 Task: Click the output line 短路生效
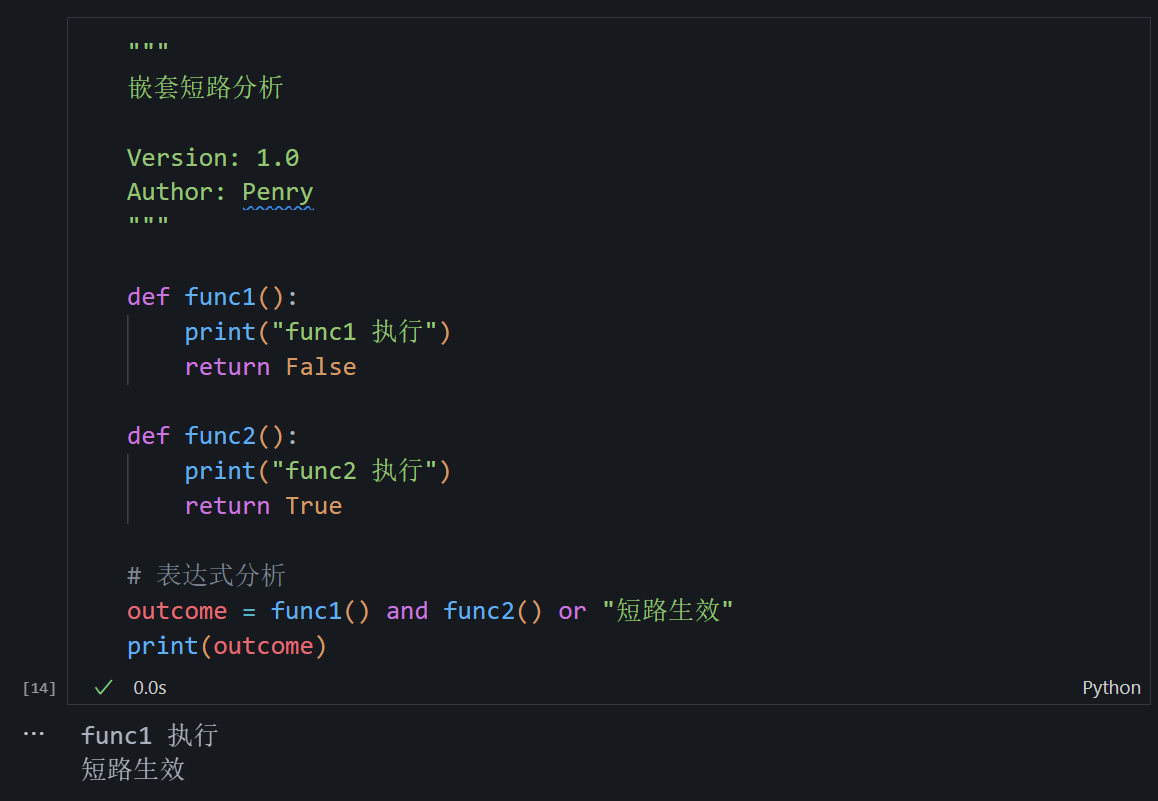click(x=133, y=769)
